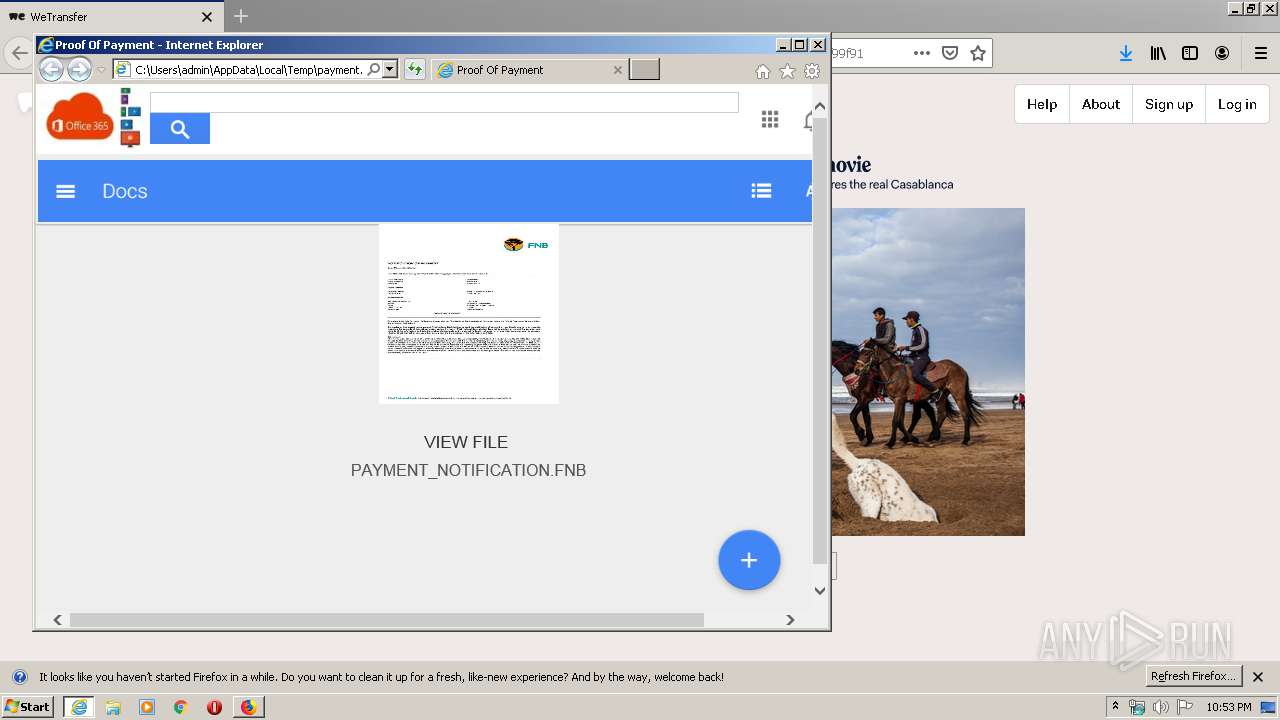Click Help on WeTransfer page
Screen dimensions: 1280x720
(1042, 104)
